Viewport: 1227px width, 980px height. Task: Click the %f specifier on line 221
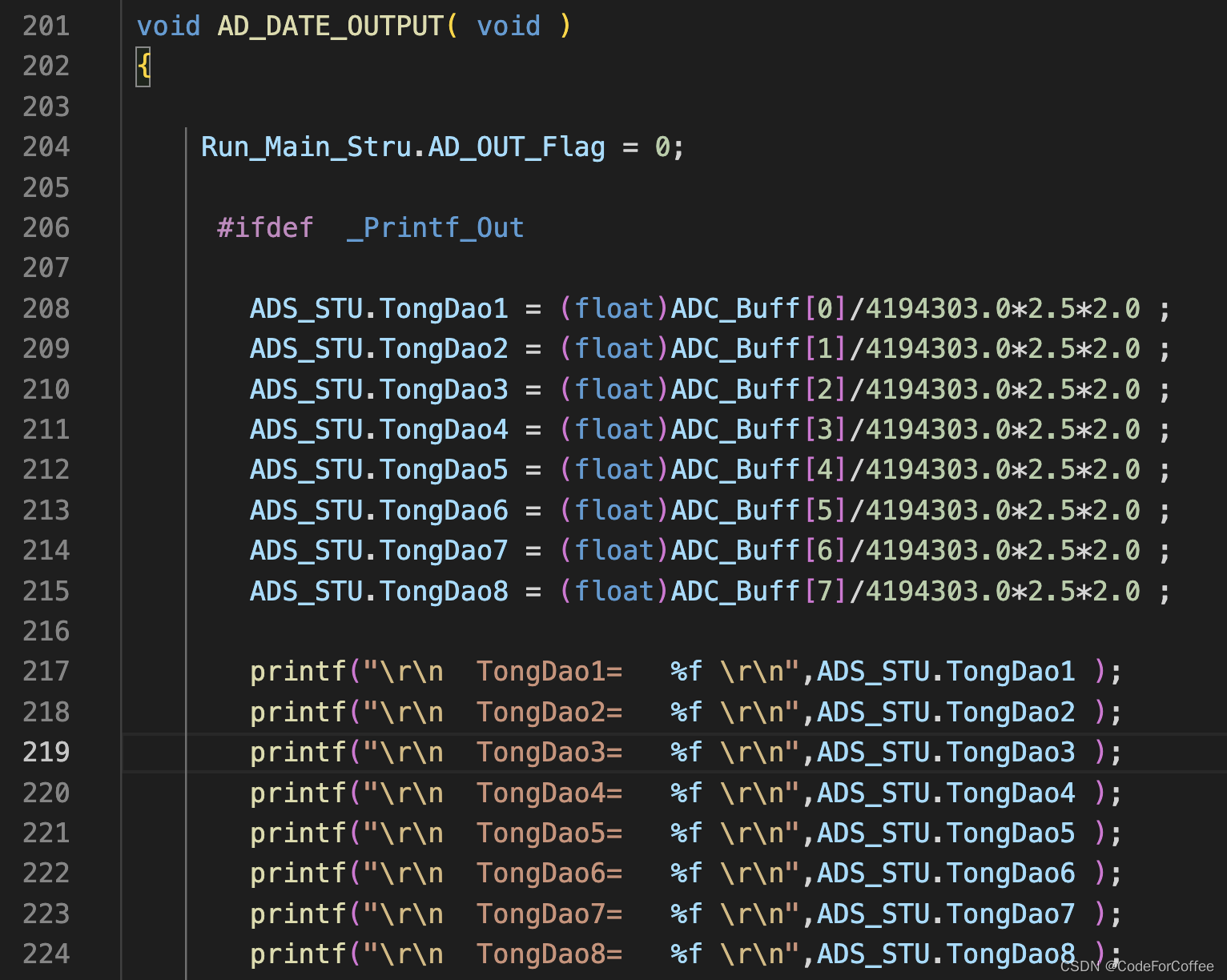(686, 833)
